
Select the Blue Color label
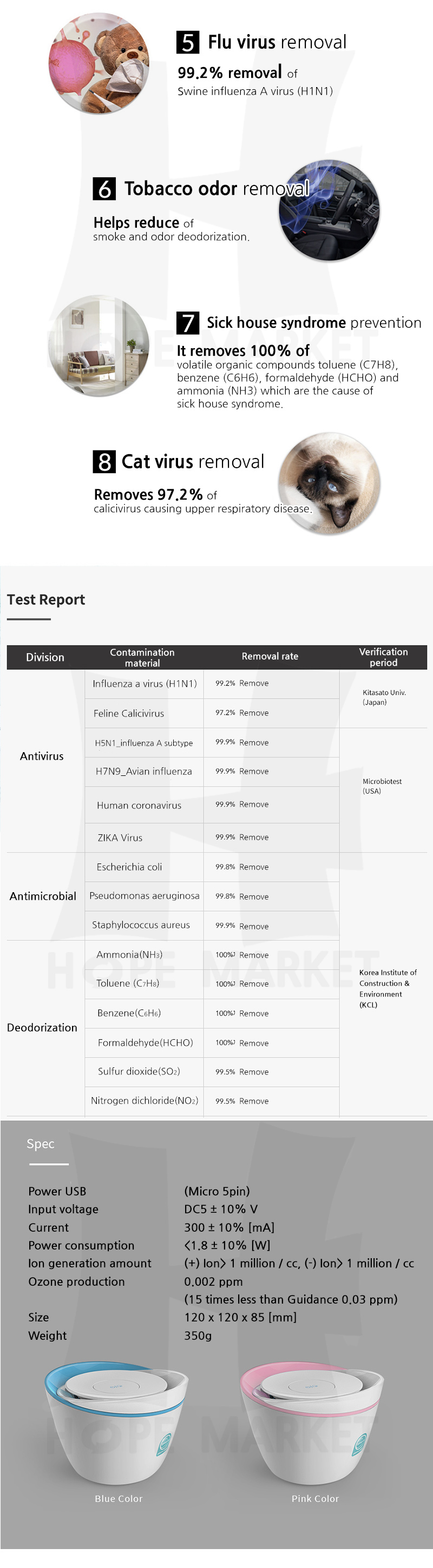[119, 1499]
